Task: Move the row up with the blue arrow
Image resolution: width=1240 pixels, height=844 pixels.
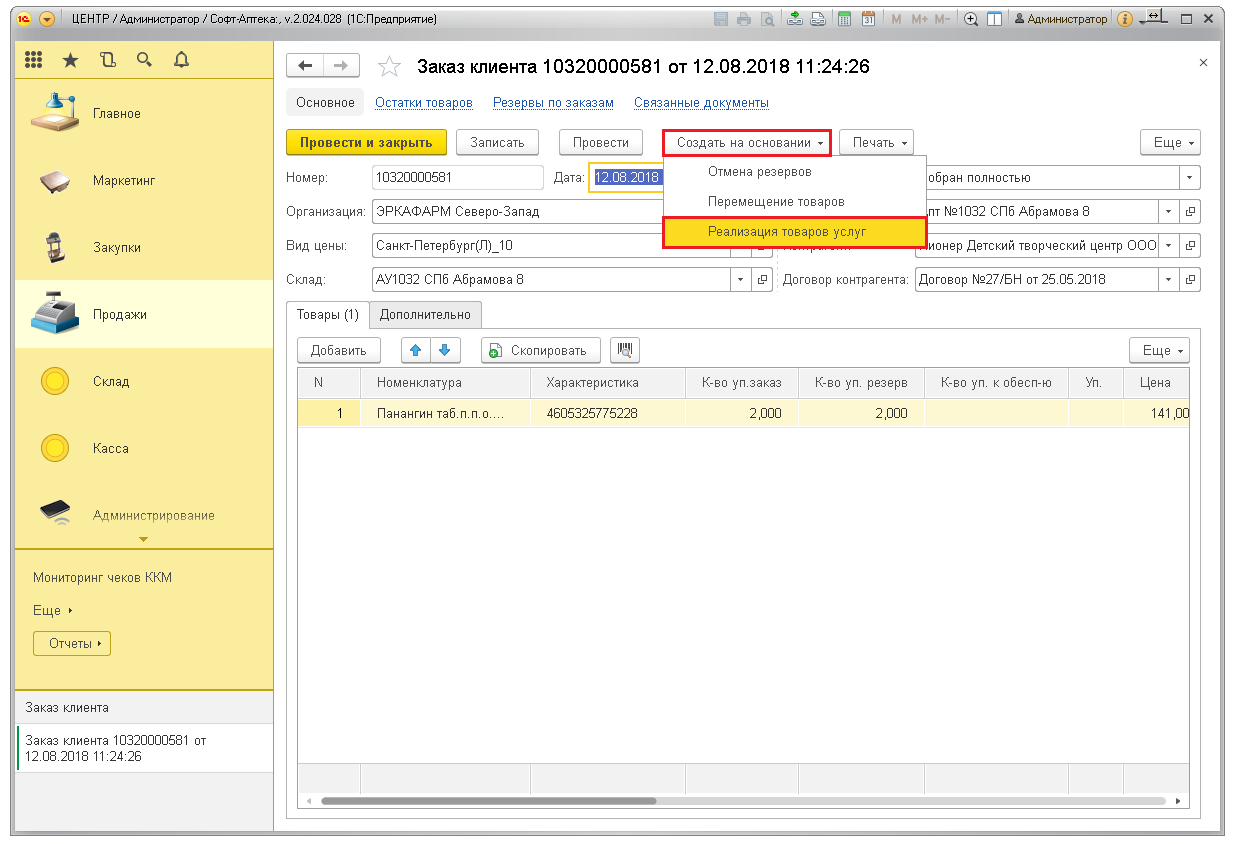Action: point(416,350)
